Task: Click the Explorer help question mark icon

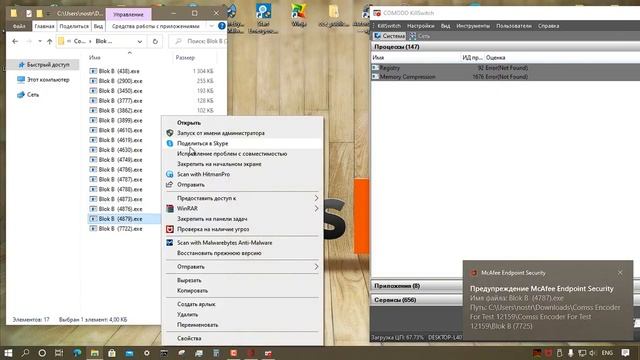Action: (x=222, y=26)
